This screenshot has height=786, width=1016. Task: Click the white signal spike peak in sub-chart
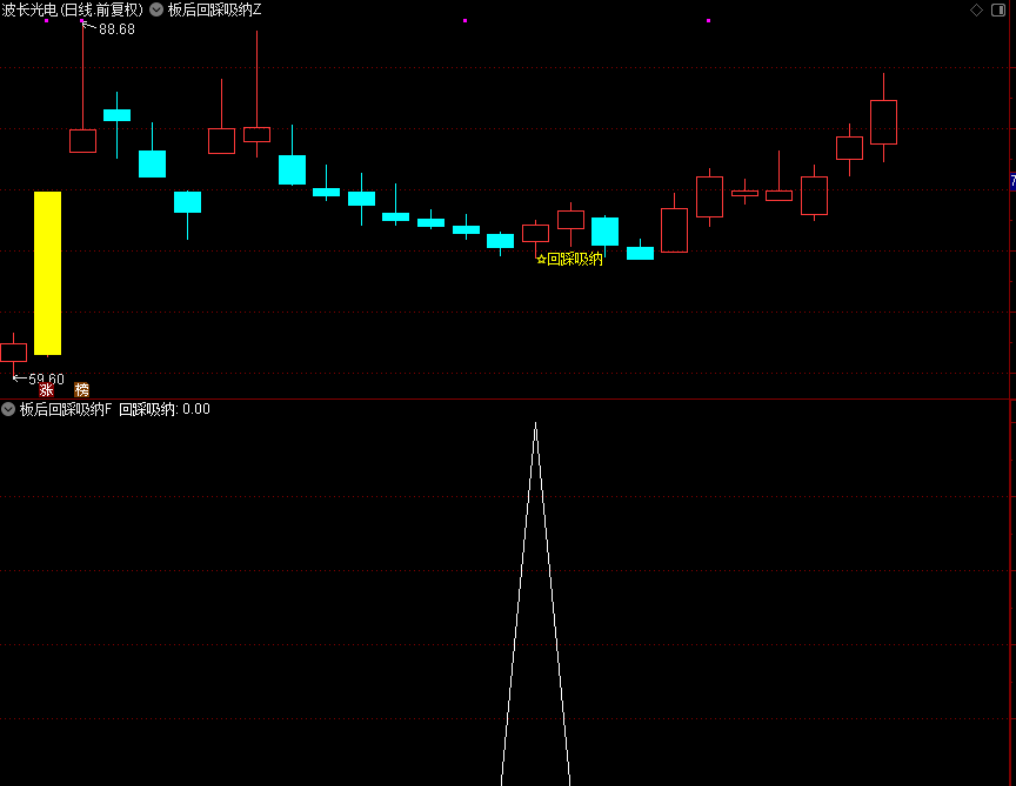pyautogui.click(x=536, y=424)
